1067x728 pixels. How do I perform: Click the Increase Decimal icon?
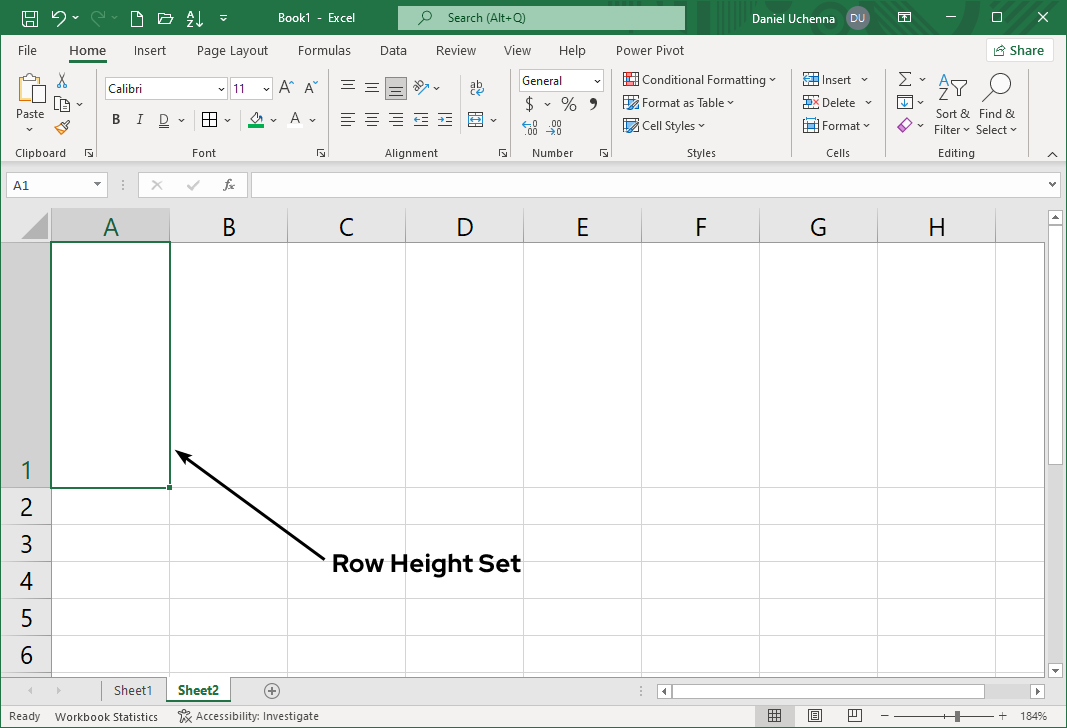click(x=529, y=128)
